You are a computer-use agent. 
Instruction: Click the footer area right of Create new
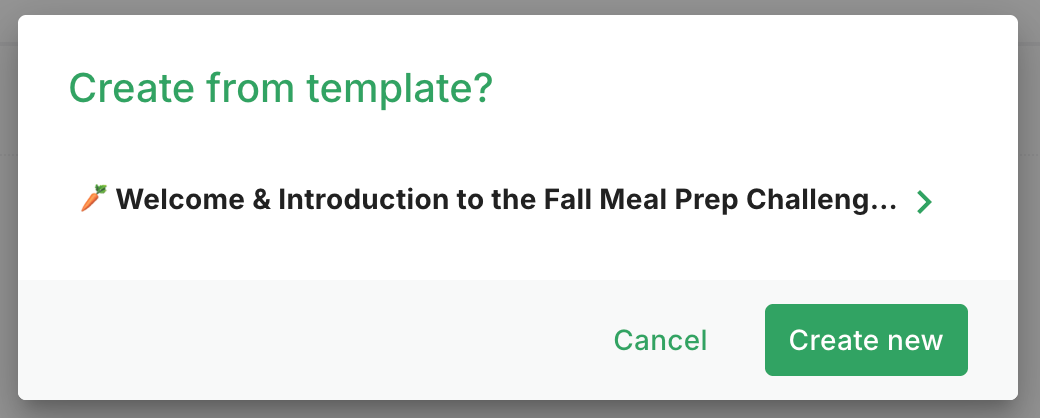(993, 340)
